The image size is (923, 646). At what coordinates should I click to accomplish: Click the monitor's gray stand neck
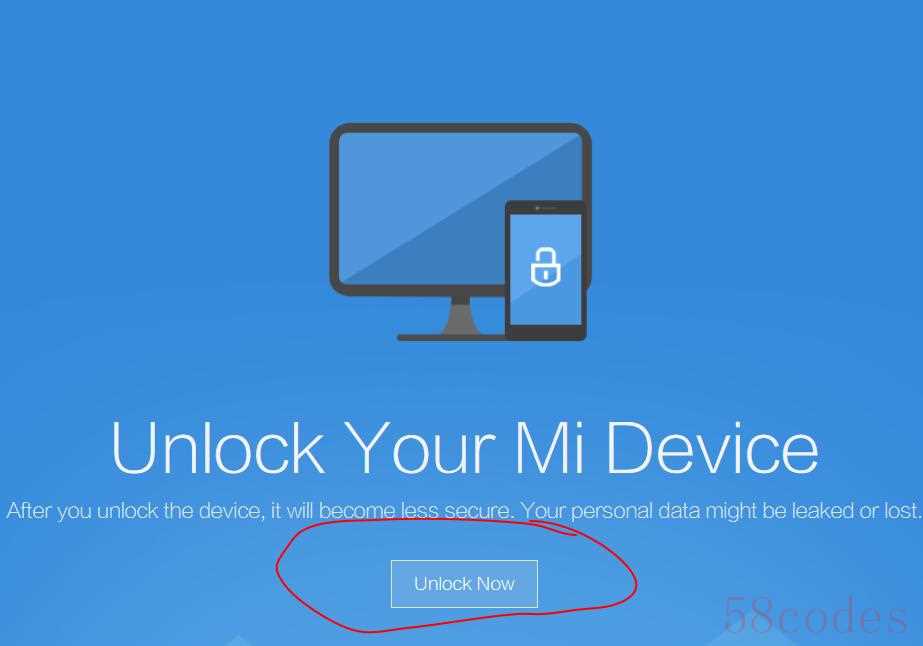pyautogui.click(x=460, y=315)
